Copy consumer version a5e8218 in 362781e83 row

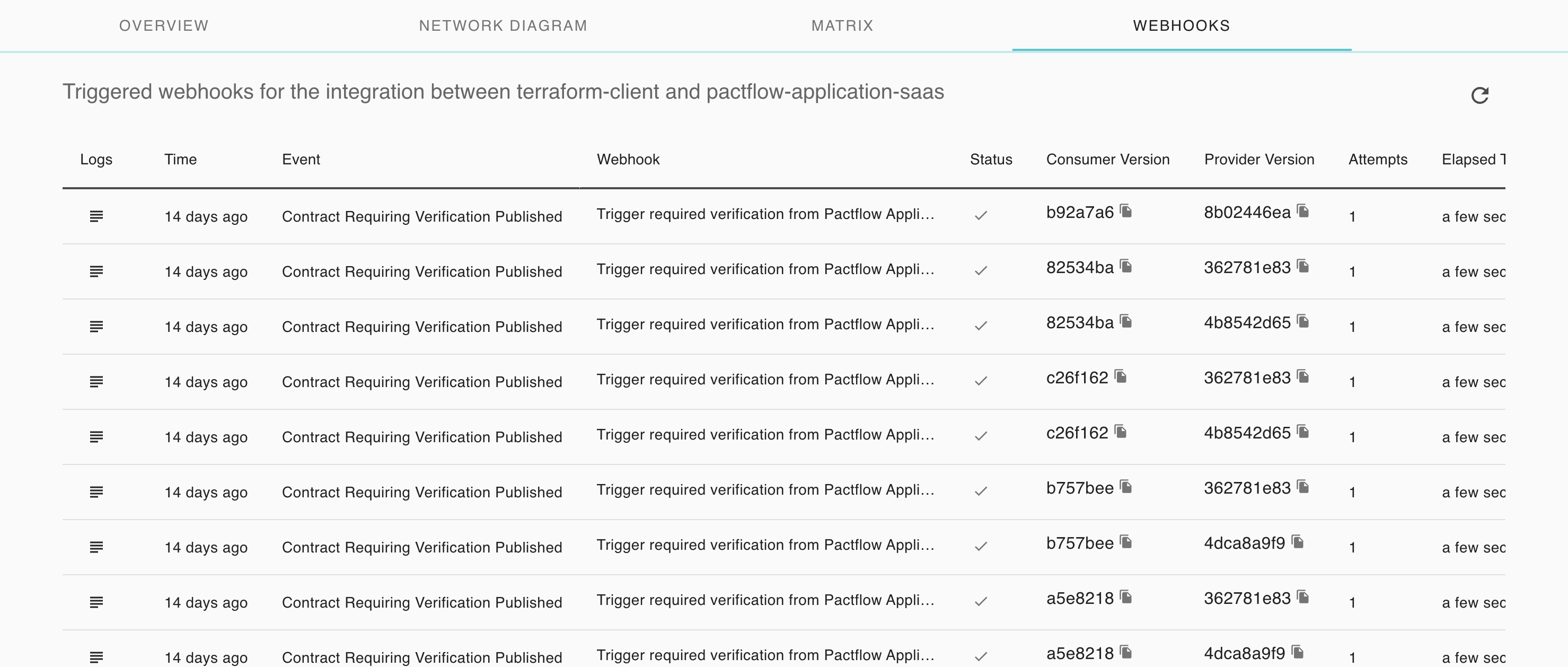[x=1126, y=597]
